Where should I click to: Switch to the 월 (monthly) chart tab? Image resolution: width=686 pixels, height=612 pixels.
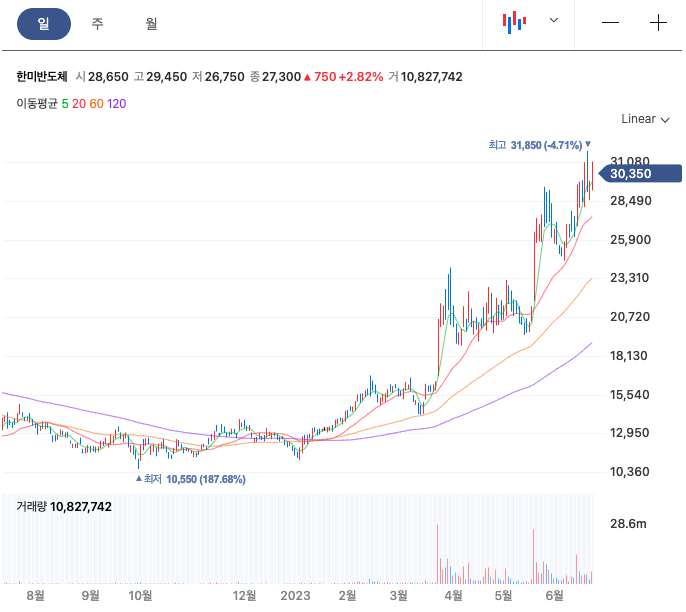point(151,24)
